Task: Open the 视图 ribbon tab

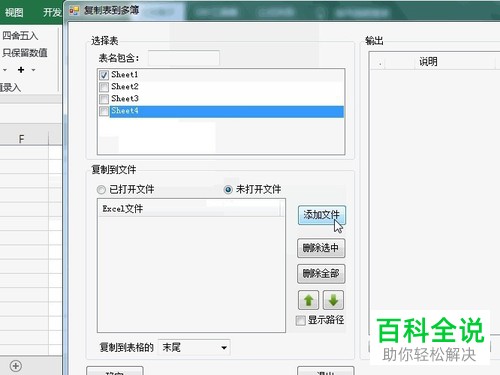Action: (x=14, y=12)
